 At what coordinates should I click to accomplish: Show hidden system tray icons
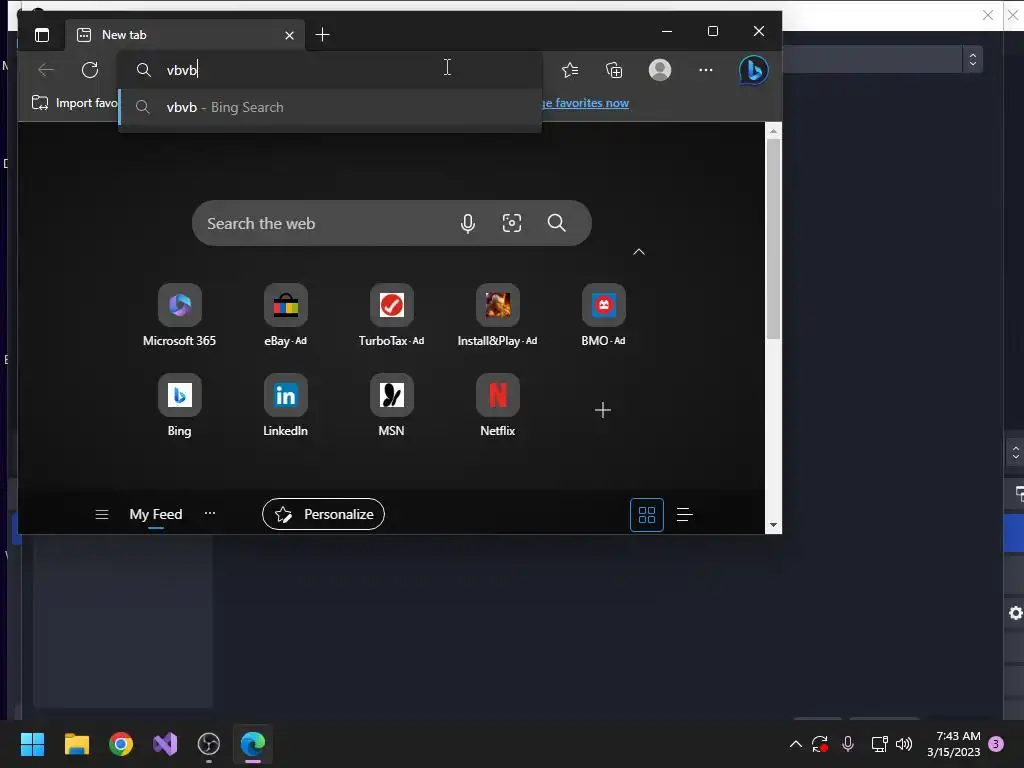(795, 744)
